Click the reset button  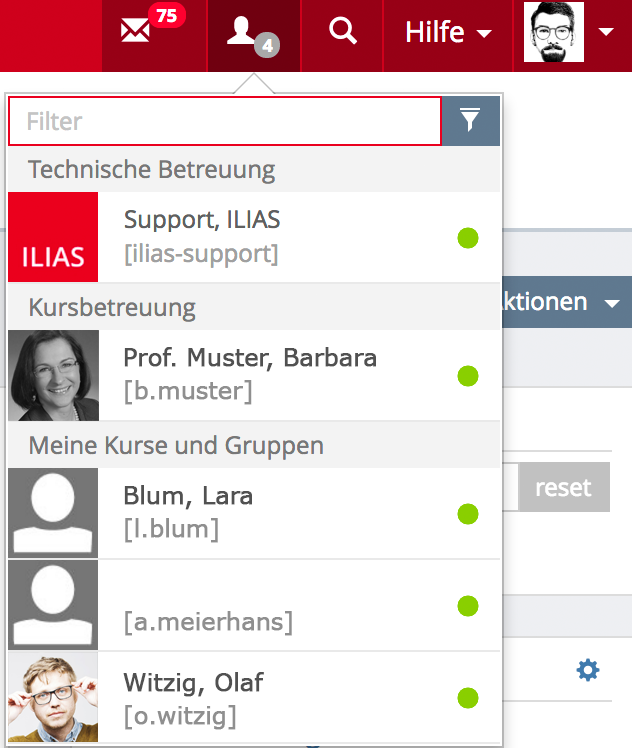(x=564, y=487)
